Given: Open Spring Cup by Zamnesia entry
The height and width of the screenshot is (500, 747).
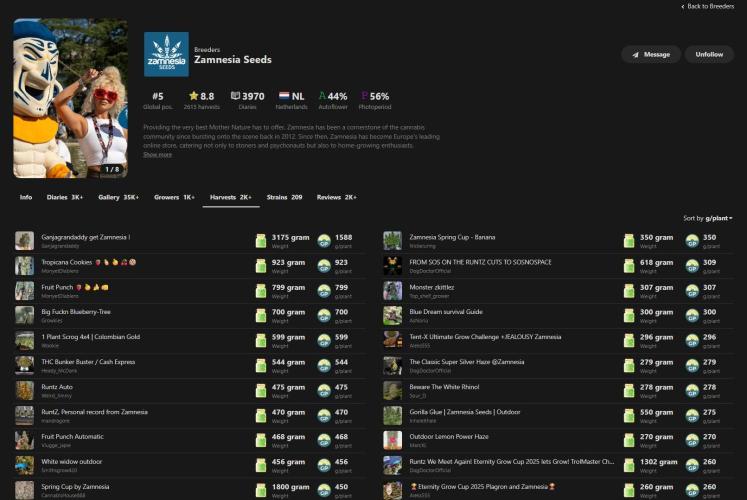Looking at the screenshot, I should tap(75, 486).
